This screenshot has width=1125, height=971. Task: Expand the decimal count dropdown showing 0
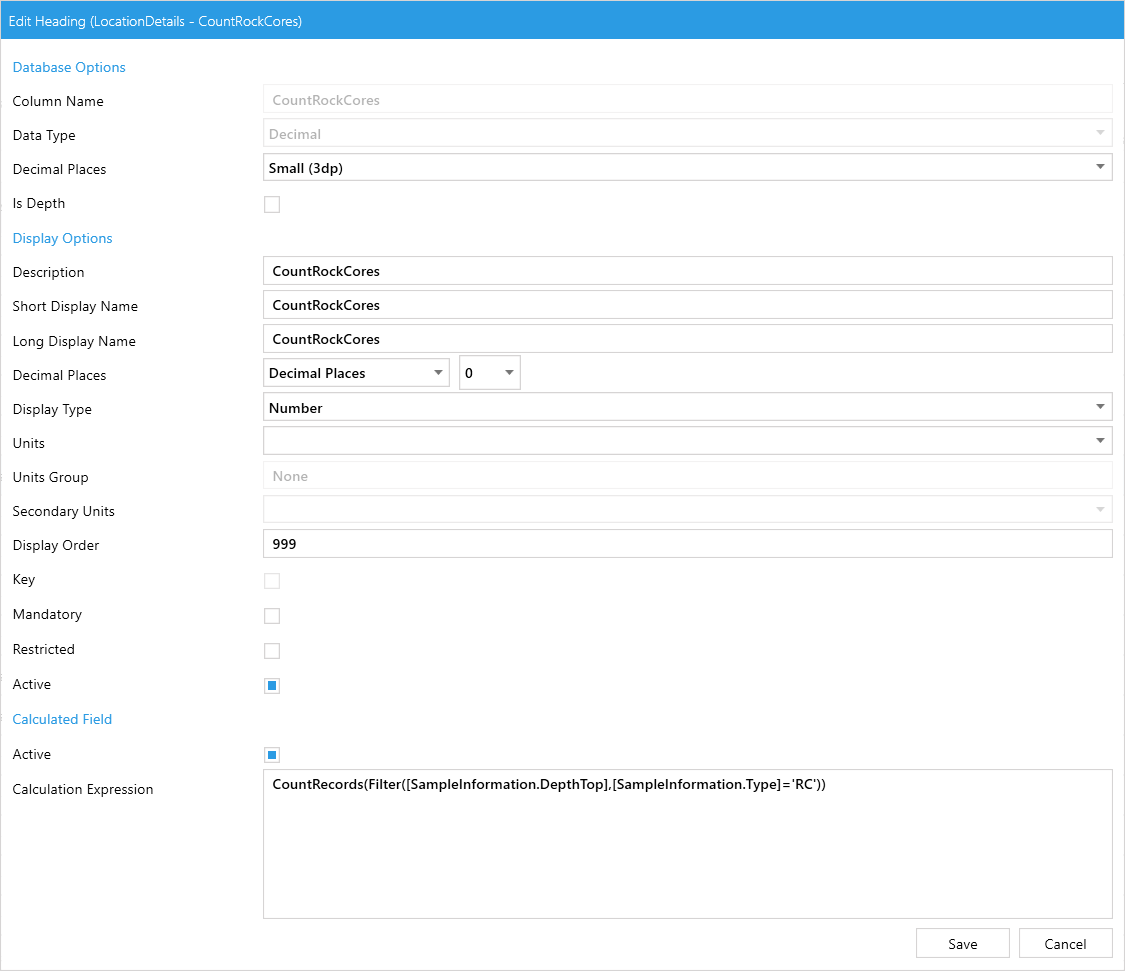coord(490,373)
